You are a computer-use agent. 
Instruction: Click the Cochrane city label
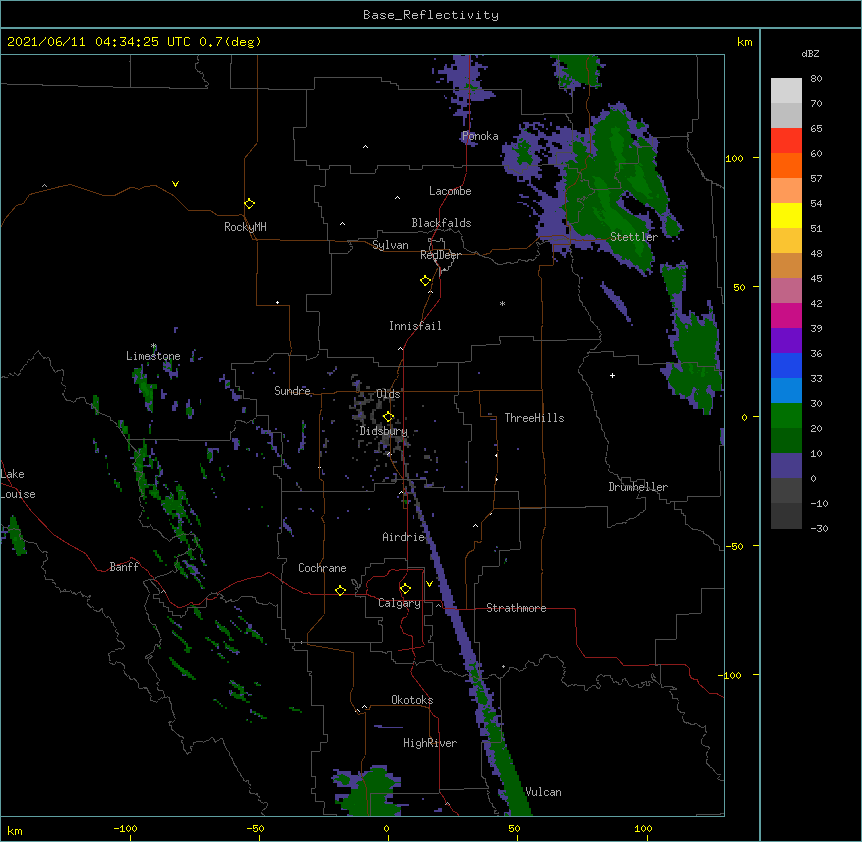tap(322, 568)
